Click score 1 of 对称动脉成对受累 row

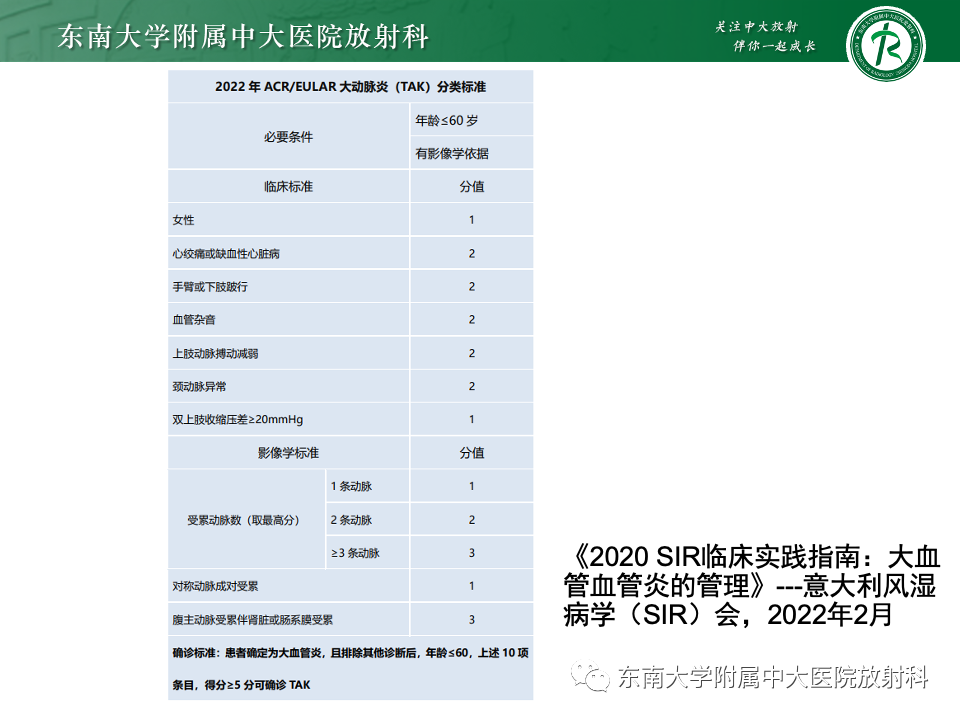pyautogui.click(x=471, y=586)
